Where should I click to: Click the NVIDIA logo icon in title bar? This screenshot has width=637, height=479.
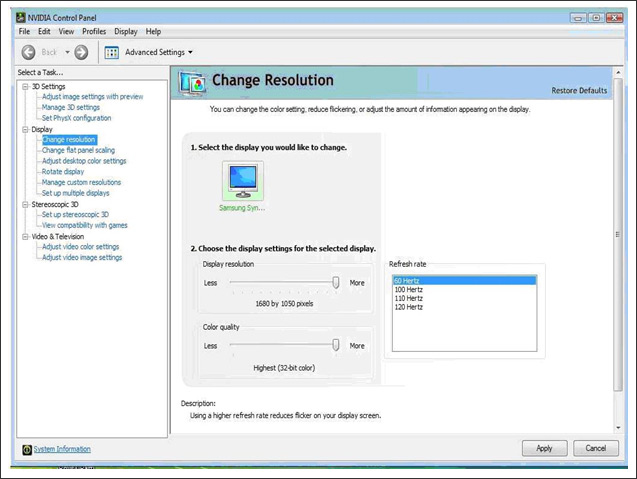[x=10, y=17]
